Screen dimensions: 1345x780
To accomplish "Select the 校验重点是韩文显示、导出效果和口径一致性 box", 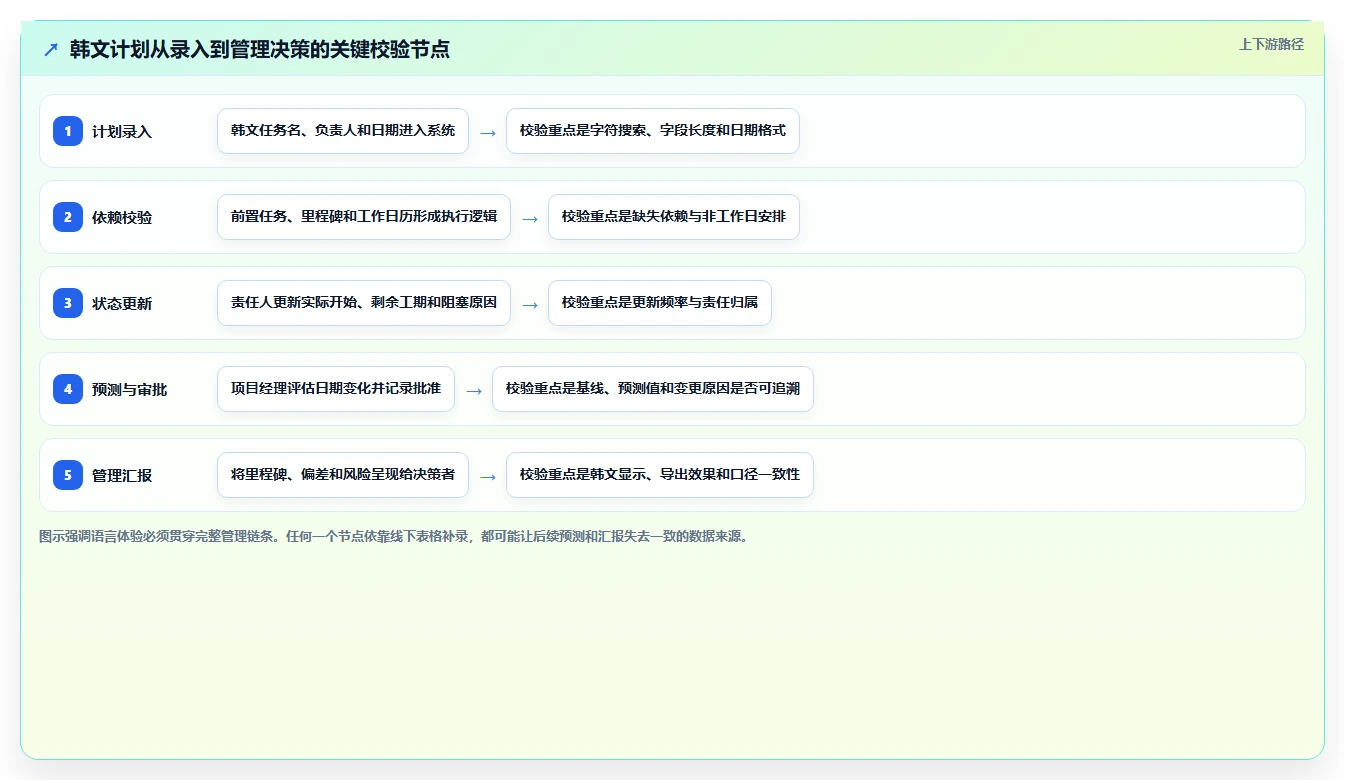I will click(660, 475).
